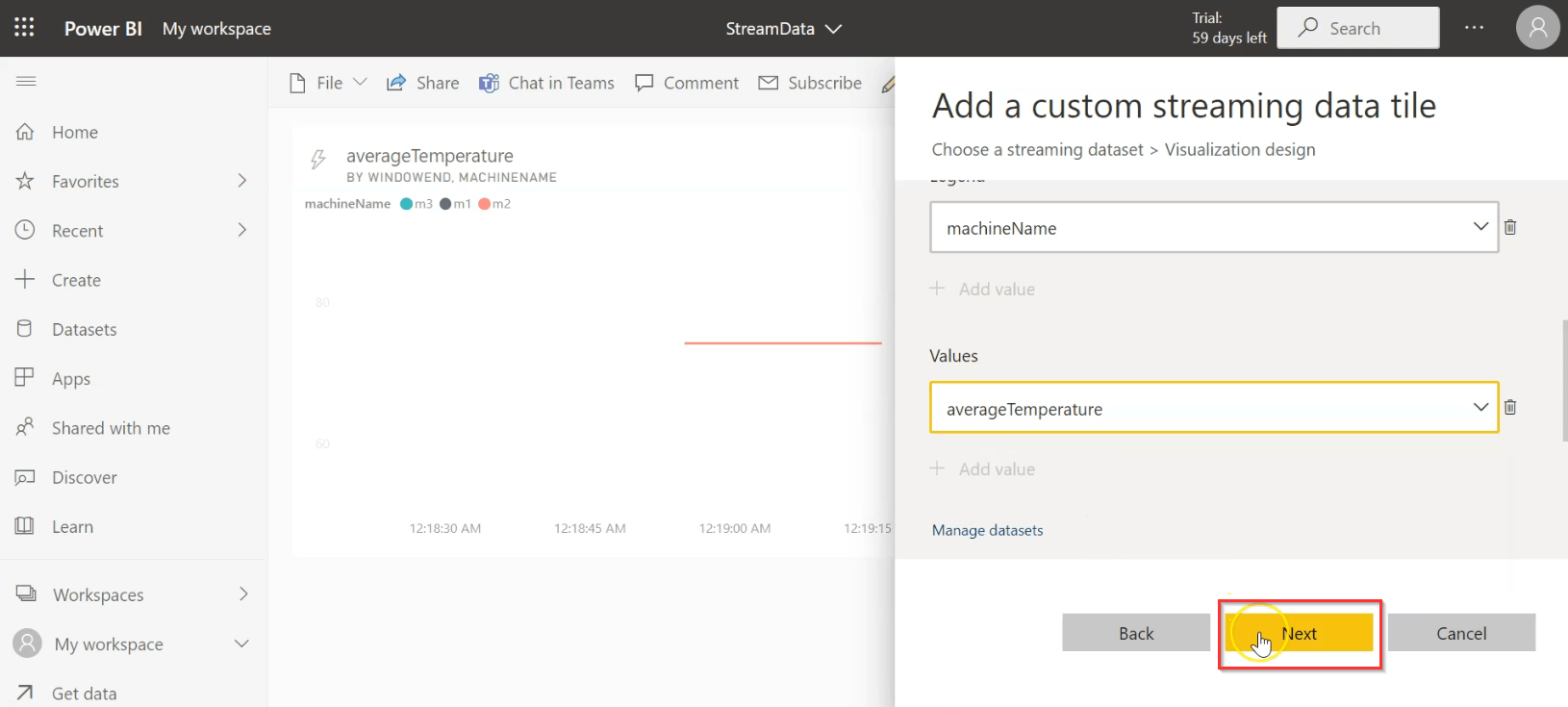Expand the Favorites flyout chevron
The image size is (1568, 707).
[x=242, y=181]
